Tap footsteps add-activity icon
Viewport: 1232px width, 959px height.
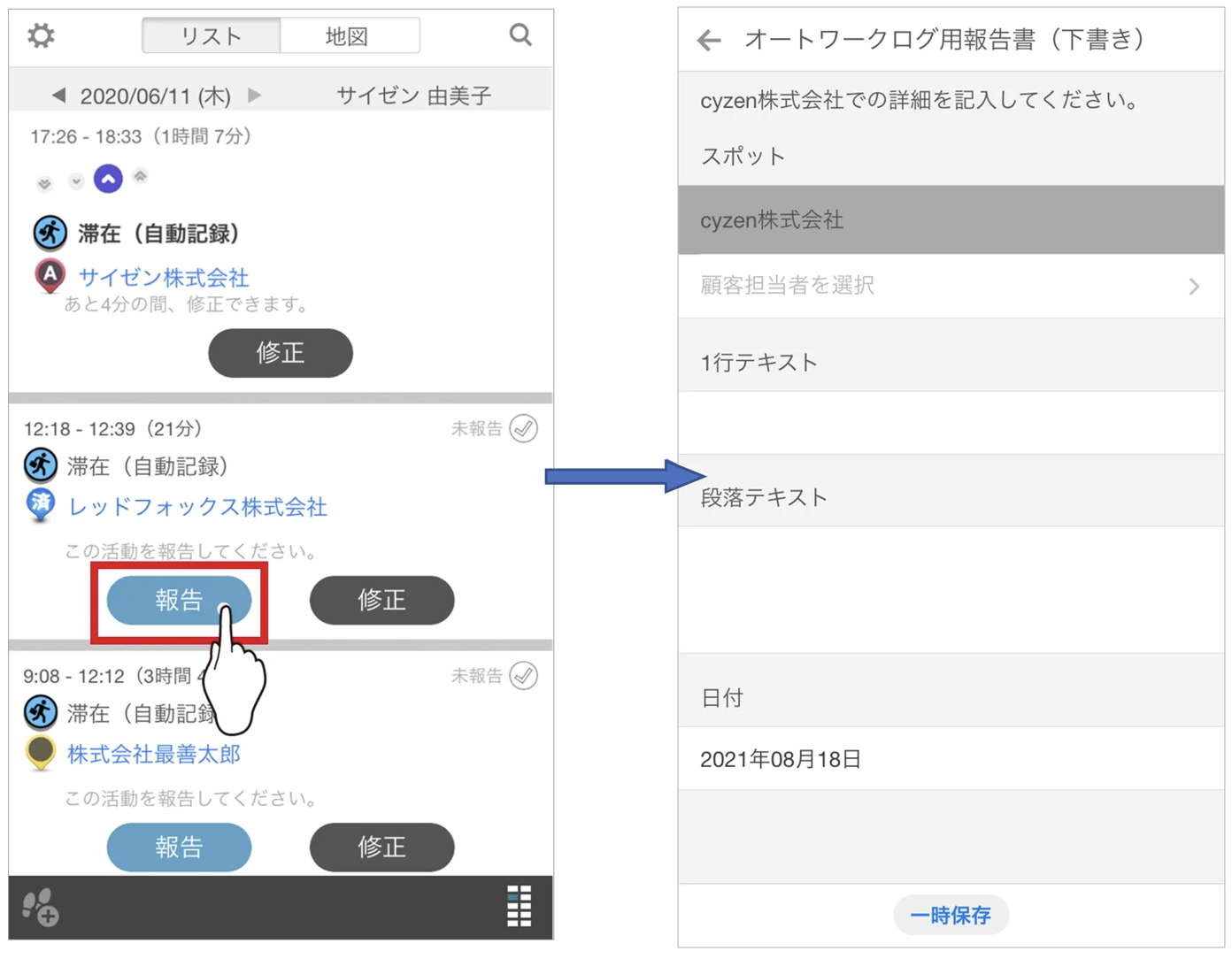[40, 907]
